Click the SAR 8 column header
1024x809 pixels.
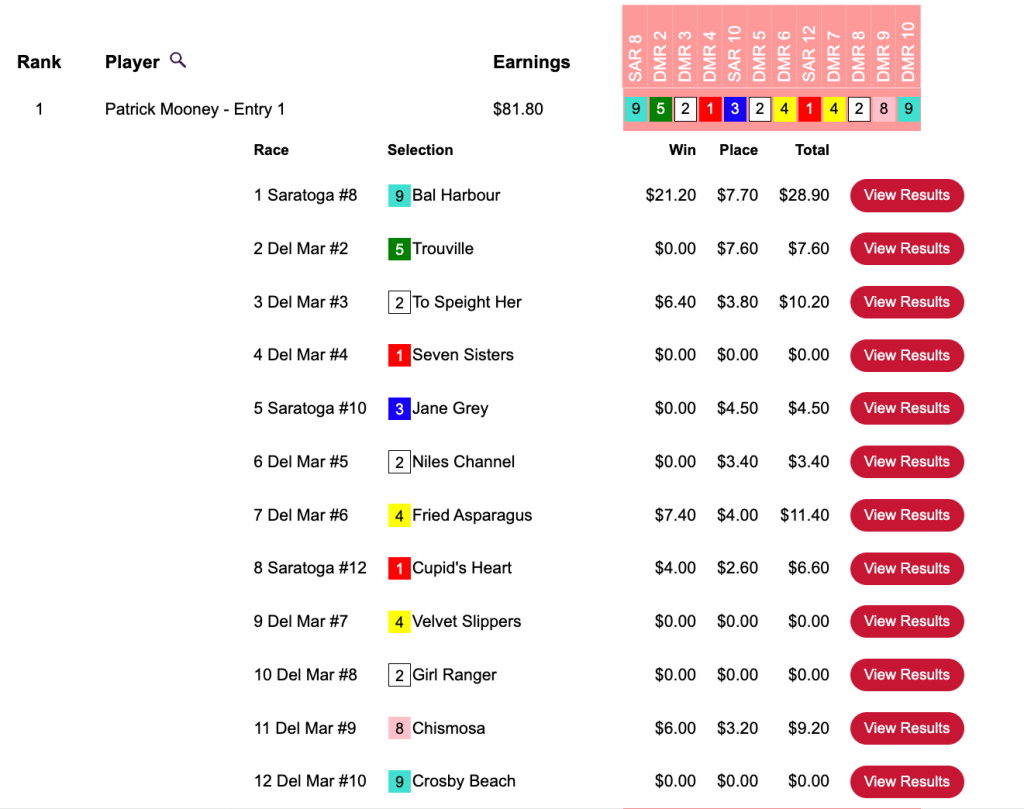click(x=635, y=50)
